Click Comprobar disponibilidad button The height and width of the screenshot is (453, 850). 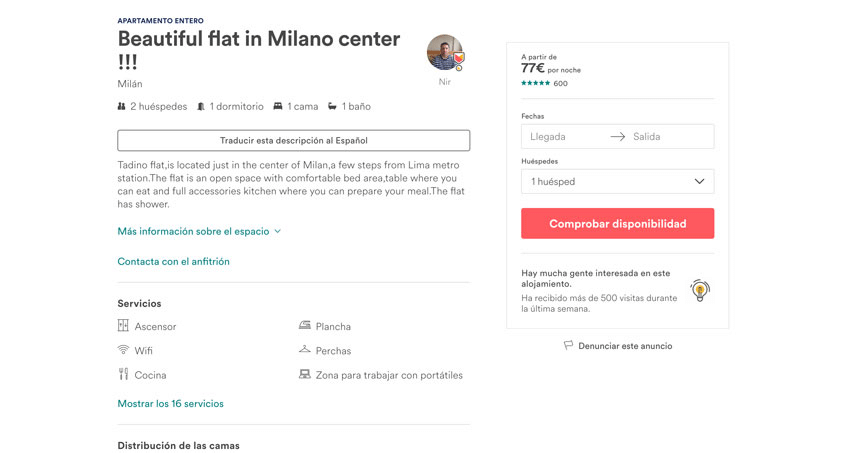click(617, 223)
